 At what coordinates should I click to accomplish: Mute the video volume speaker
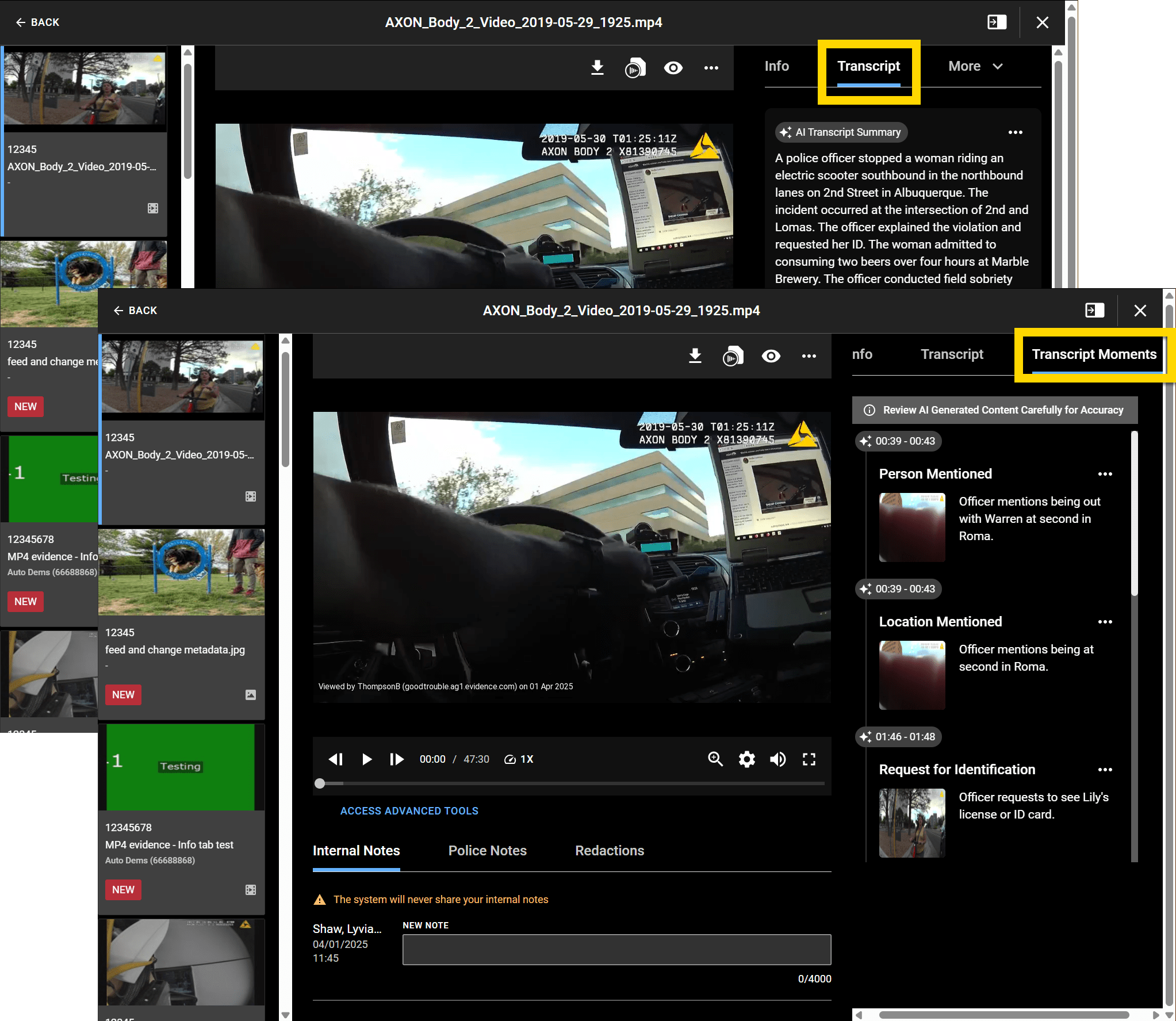(x=777, y=759)
